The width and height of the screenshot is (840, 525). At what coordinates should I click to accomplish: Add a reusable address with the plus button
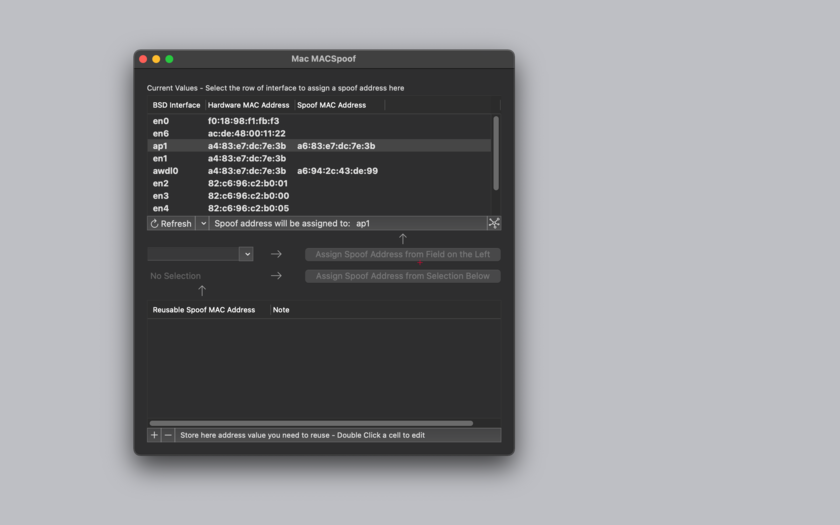coord(154,435)
